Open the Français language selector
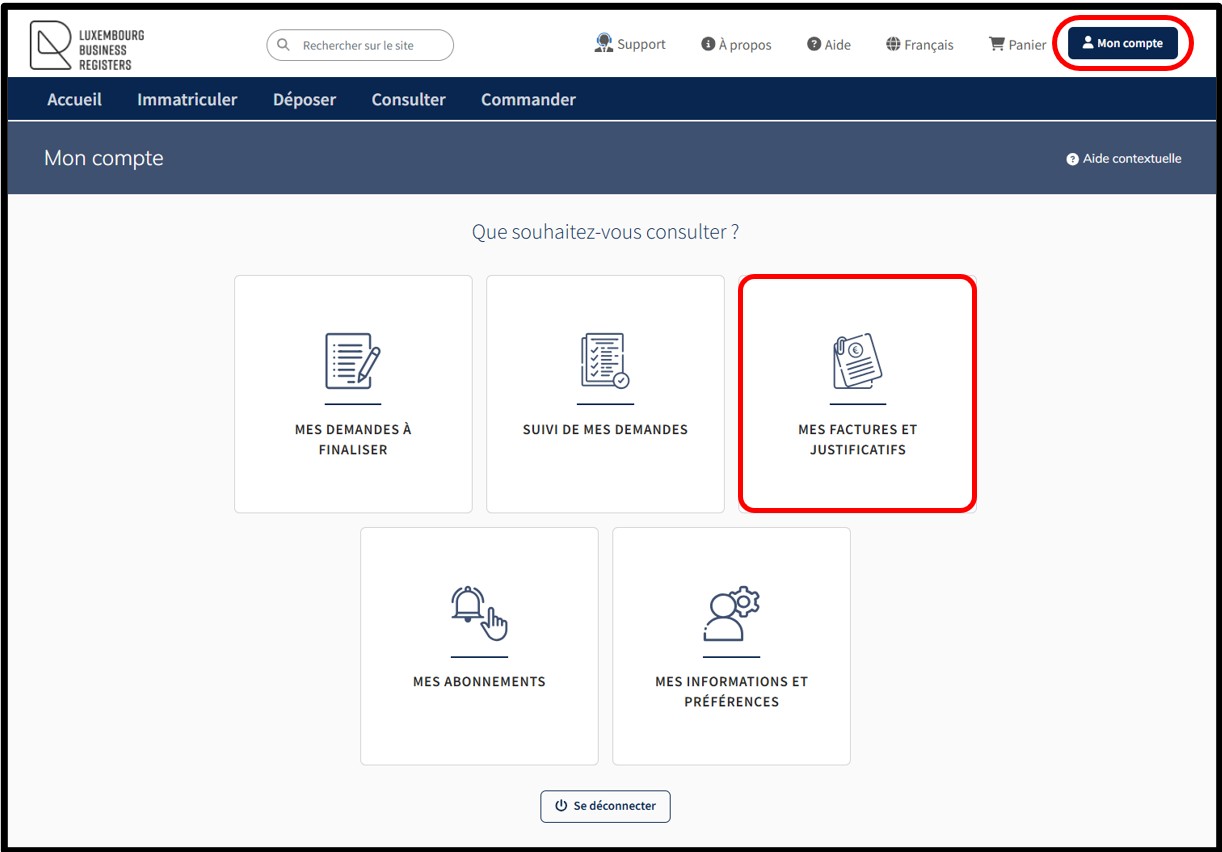This screenshot has width=1222, height=852. pos(919,44)
